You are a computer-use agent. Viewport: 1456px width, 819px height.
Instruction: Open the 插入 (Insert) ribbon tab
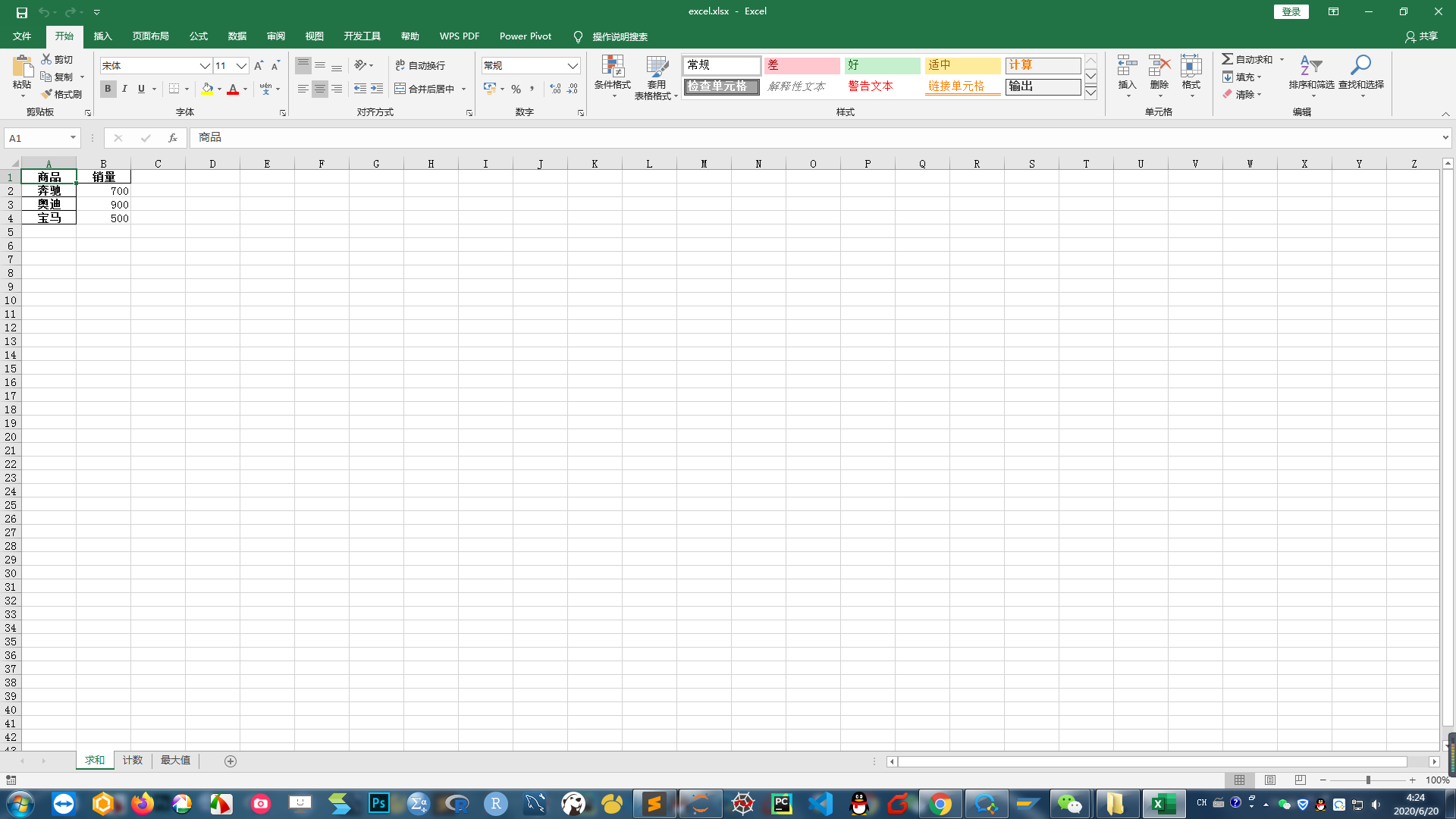click(102, 36)
